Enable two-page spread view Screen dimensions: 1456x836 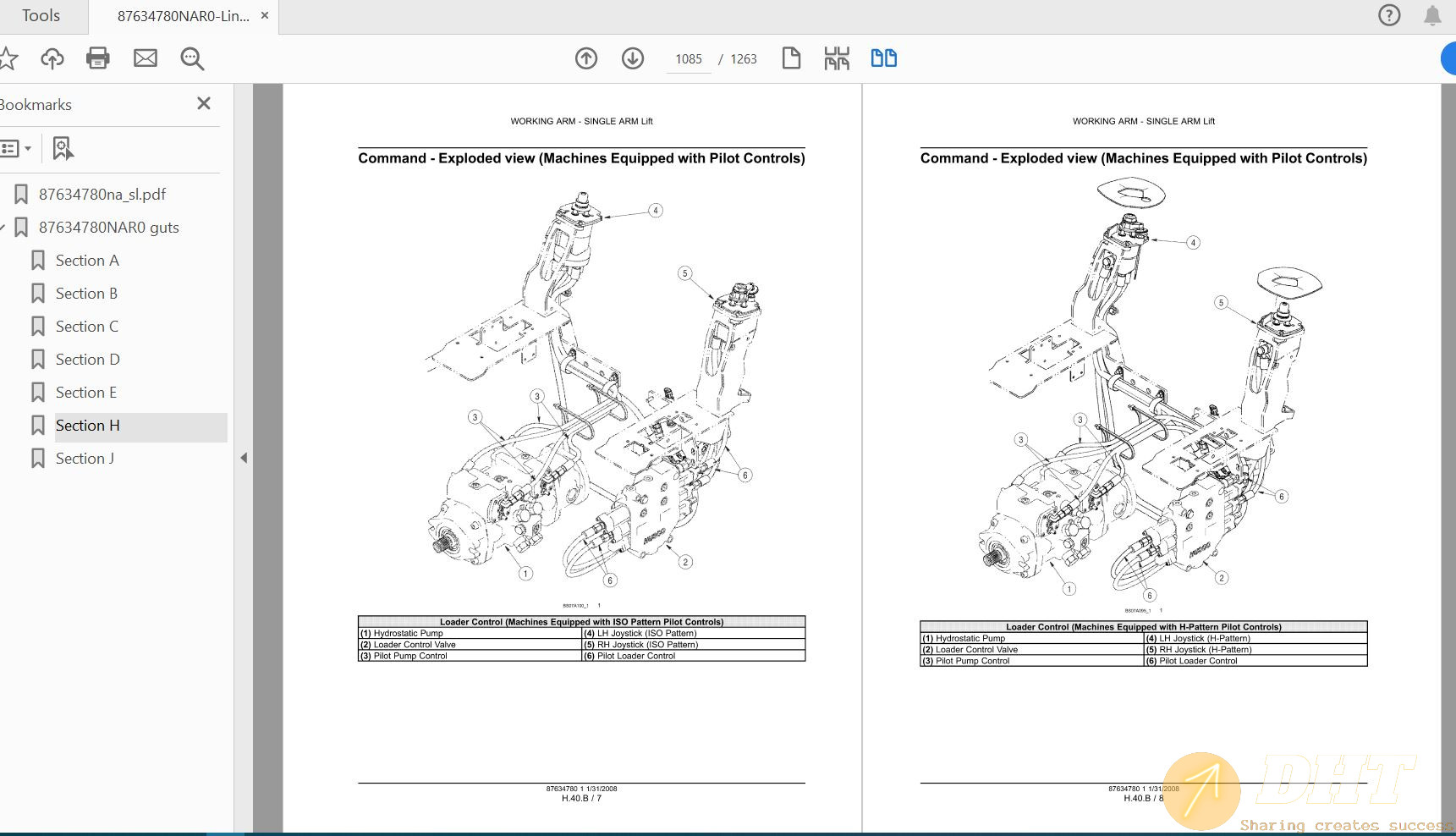[x=883, y=58]
